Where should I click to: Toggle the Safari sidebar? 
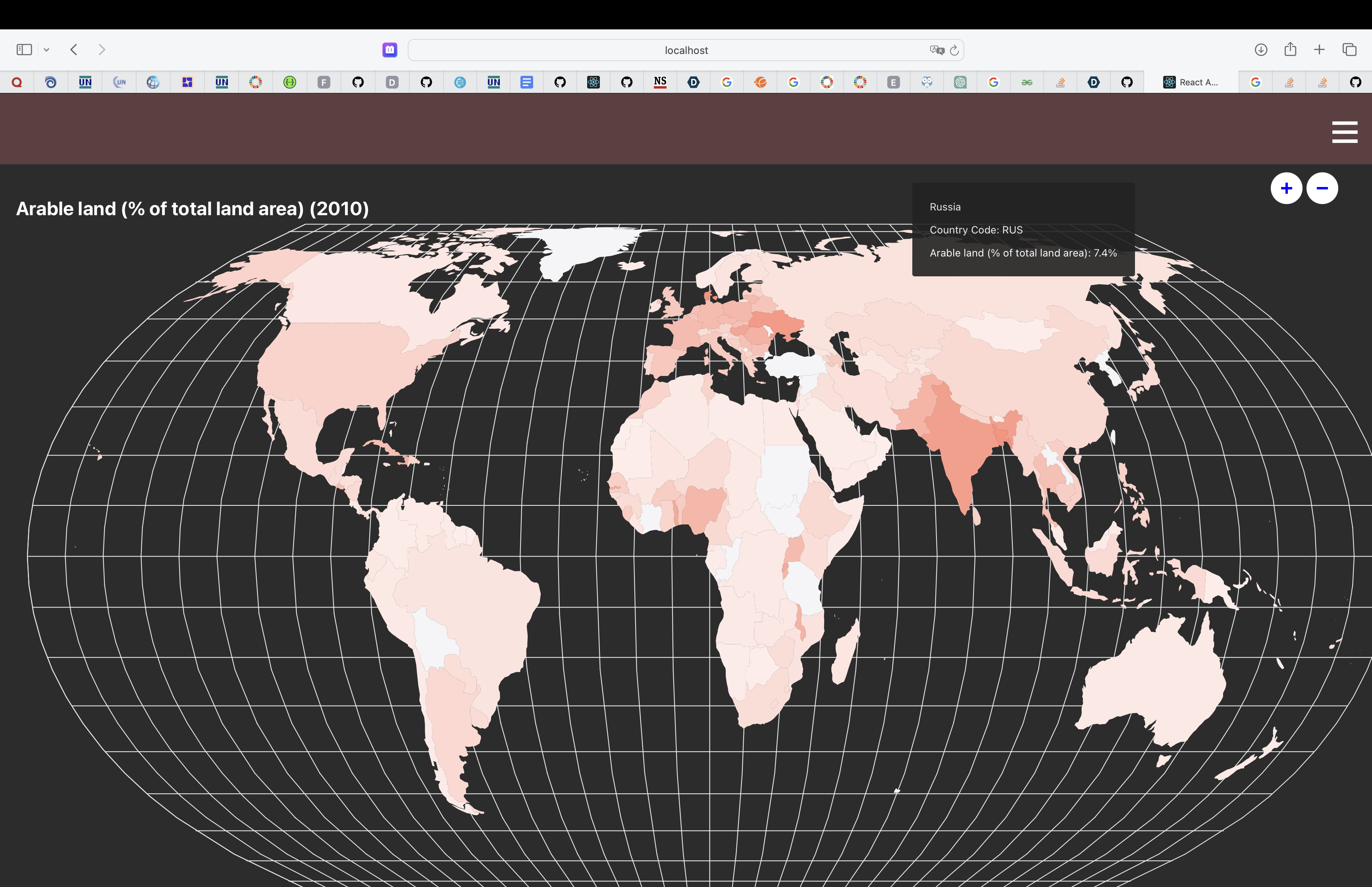point(24,50)
